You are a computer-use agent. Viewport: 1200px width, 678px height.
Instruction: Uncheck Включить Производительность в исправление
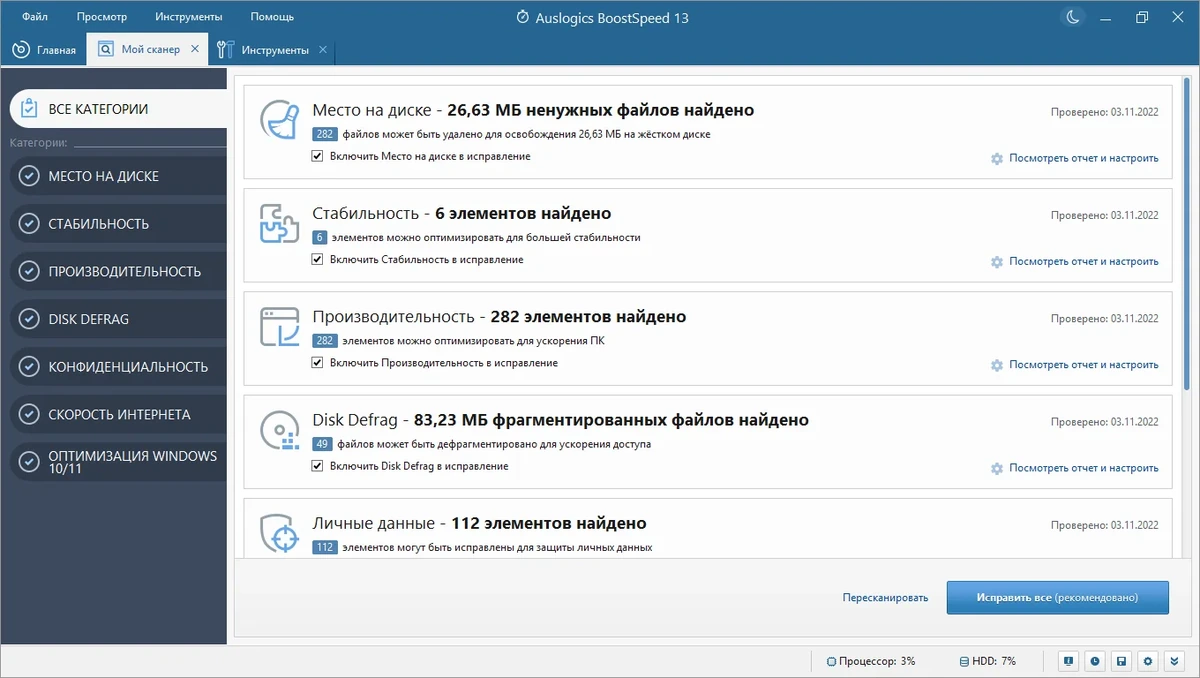pyautogui.click(x=317, y=363)
